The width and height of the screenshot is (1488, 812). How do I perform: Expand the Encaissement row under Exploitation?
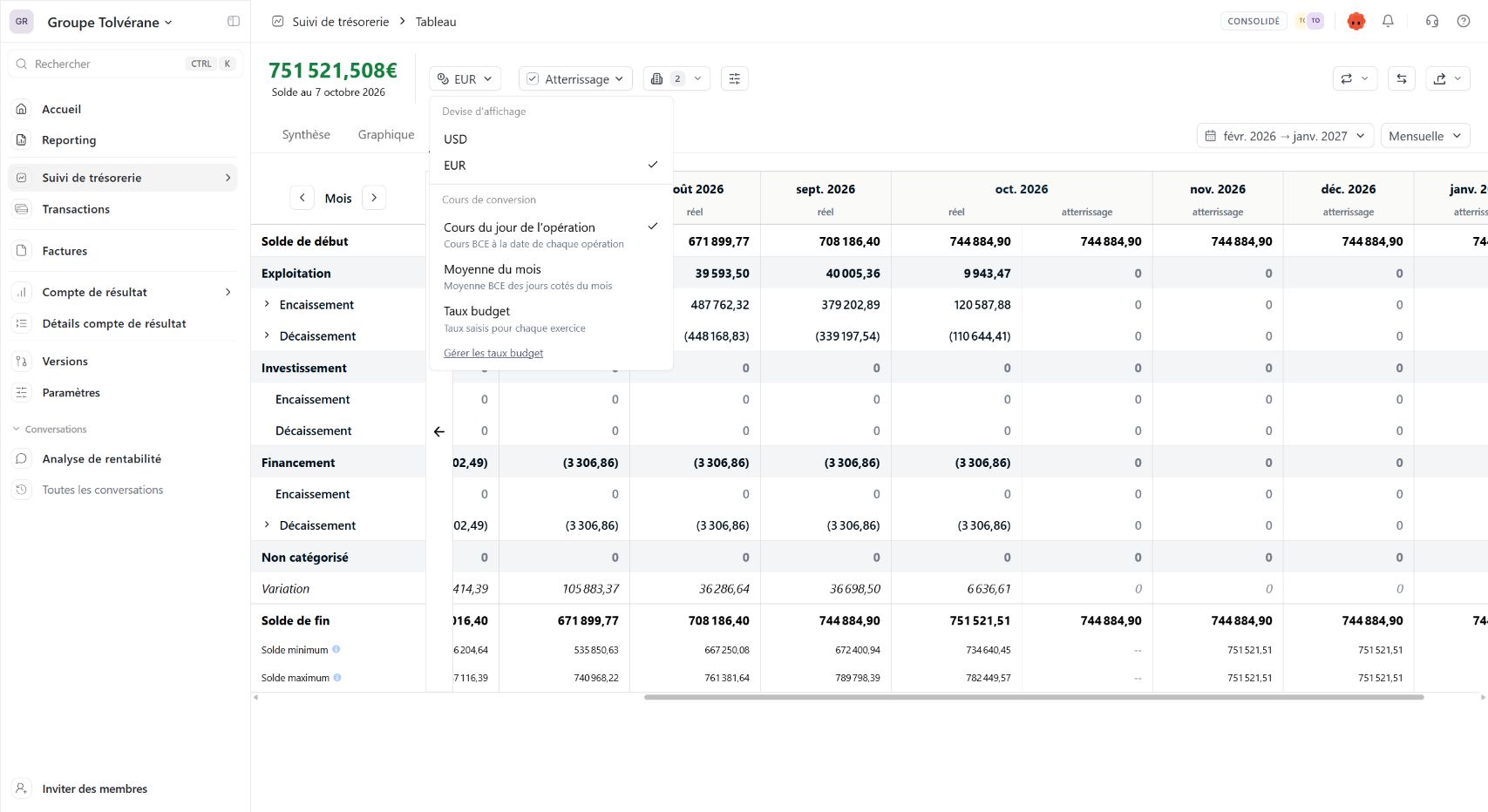coord(267,304)
